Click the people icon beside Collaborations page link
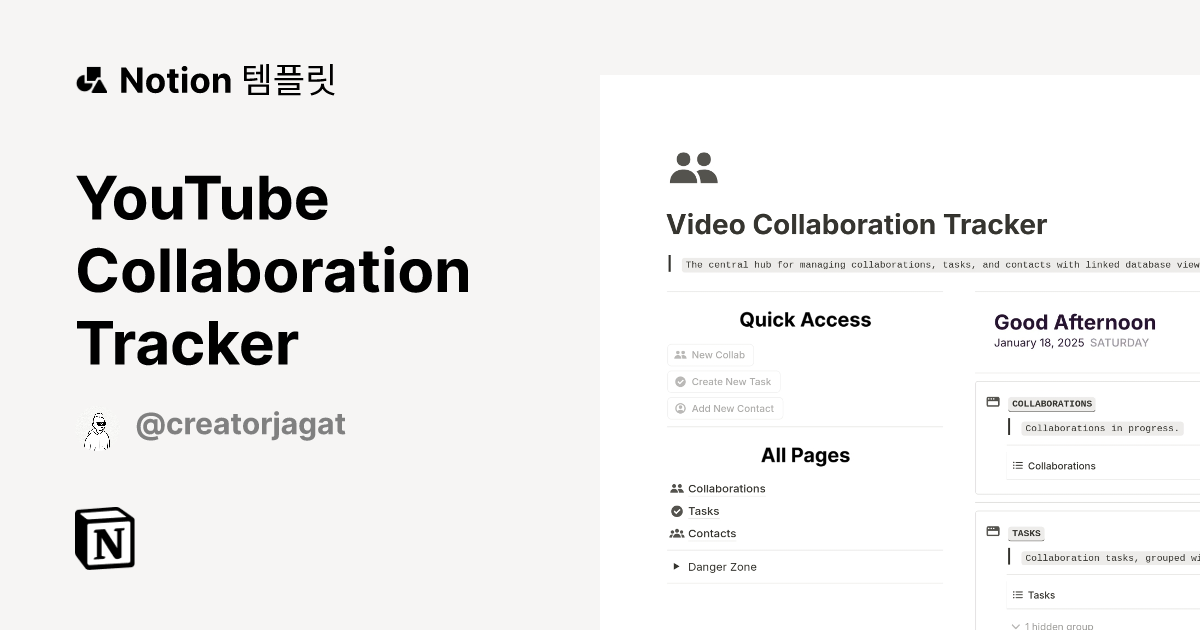Viewport: 1200px width, 630px height. 677,488
